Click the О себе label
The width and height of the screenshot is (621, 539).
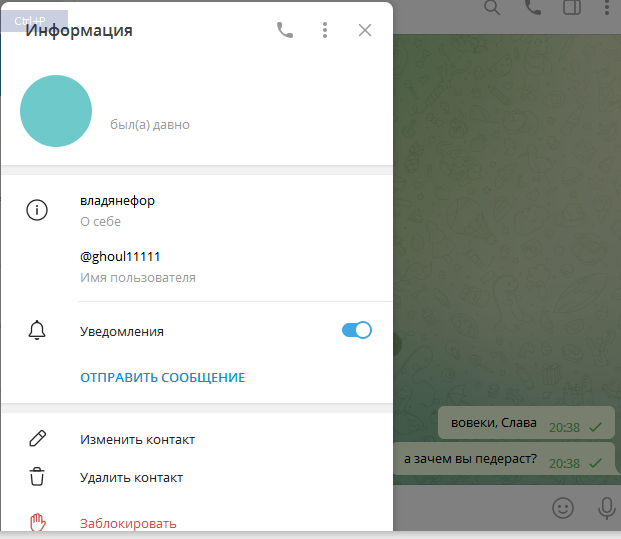[x=100, y=221]
